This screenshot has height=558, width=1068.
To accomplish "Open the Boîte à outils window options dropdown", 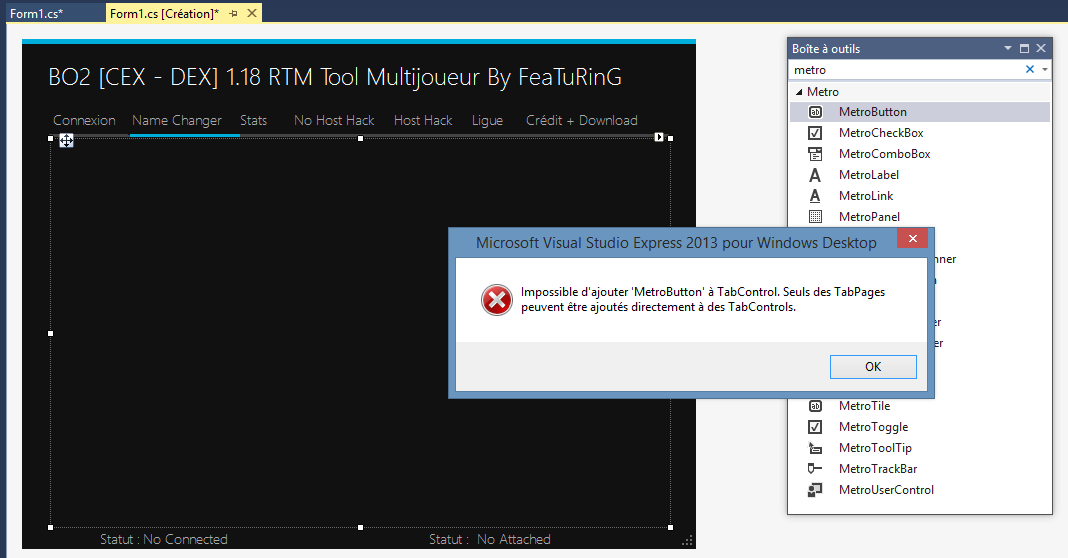I will point(1008,48).
